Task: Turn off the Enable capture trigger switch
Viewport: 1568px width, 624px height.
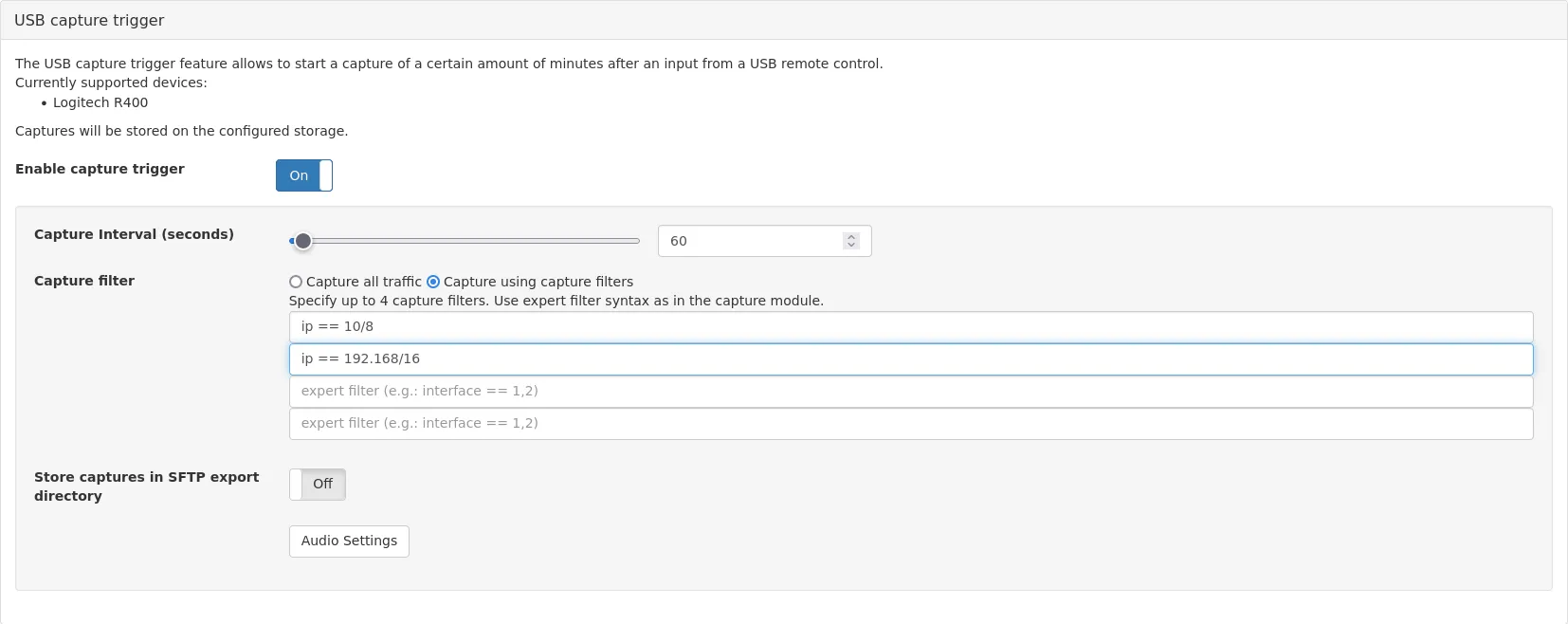Action: coord(303,175)
